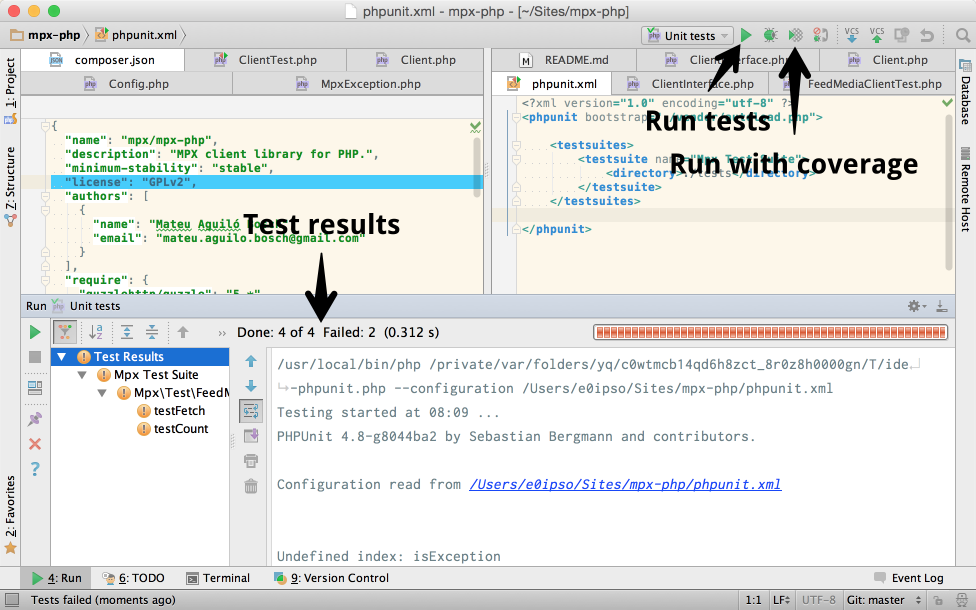The height and width of the screenshot is (610, 976).
Task: Open the Unit tests run configuration dropdown
Action: [686, 35]
